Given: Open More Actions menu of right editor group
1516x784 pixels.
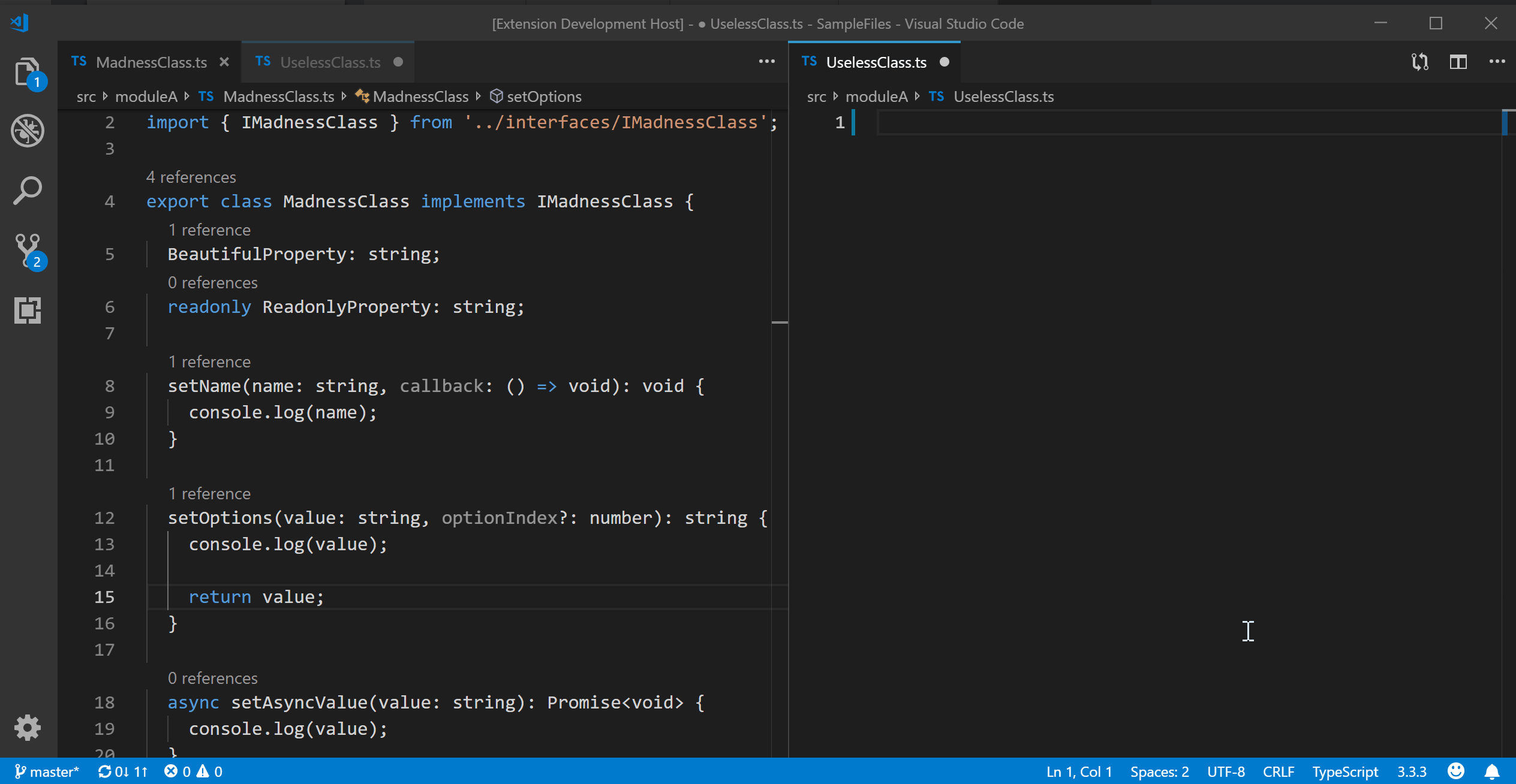Looking at the screenshot, I should click(x=1497, y=62).
